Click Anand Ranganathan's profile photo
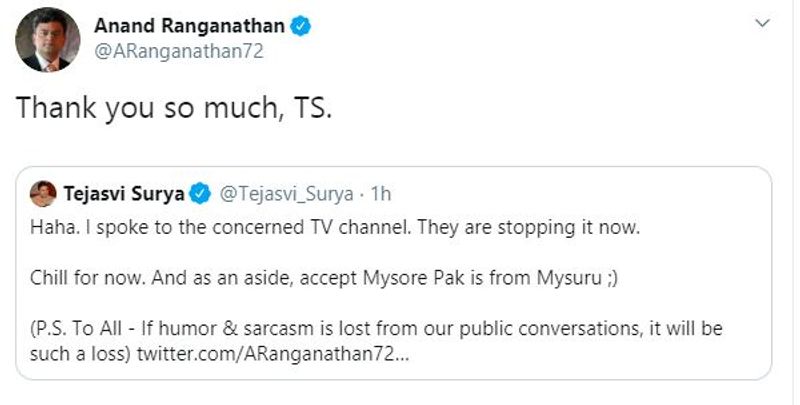 [43, 41]
